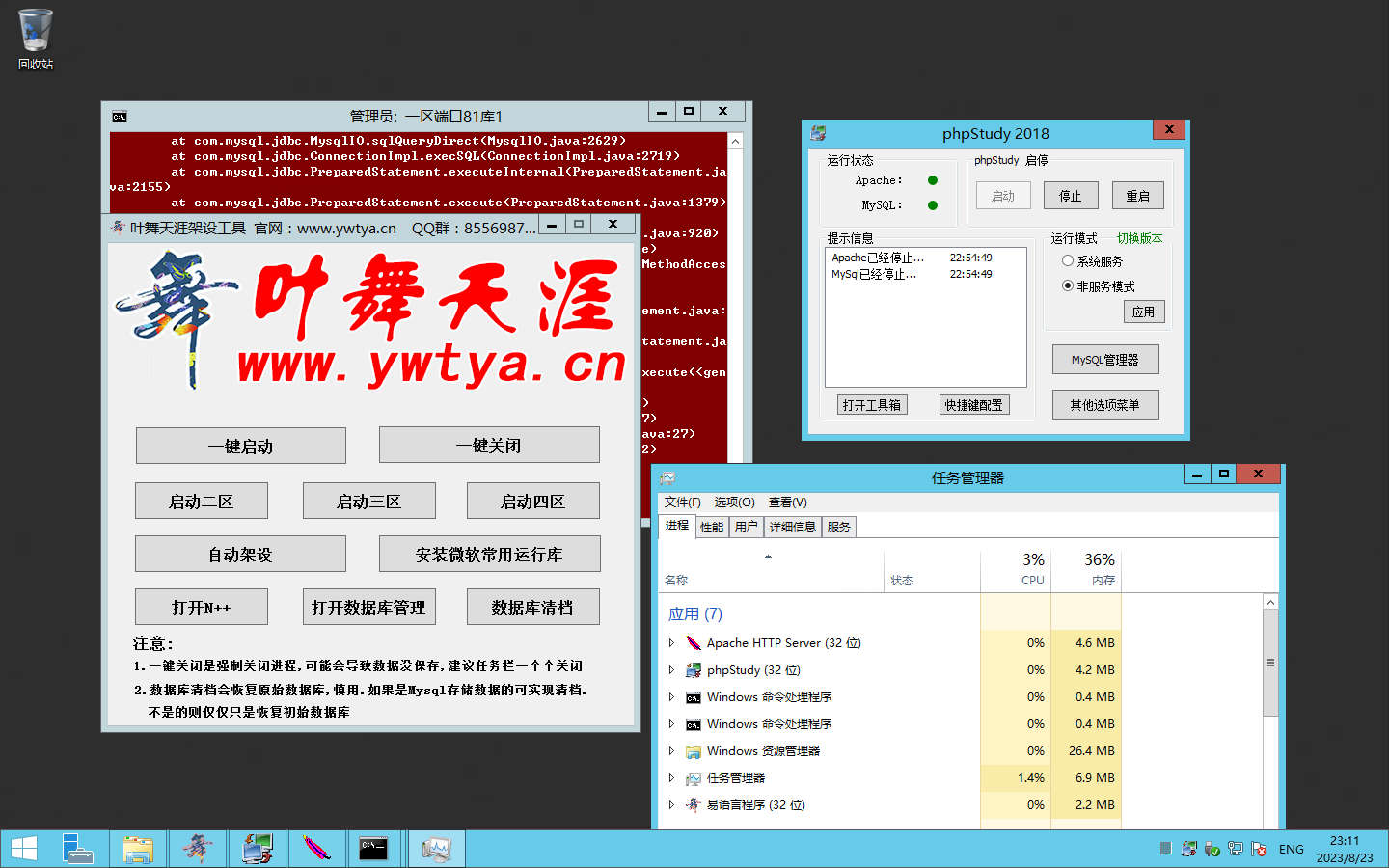This screenshot has width=1389, height=868.
Task: Switch to 进程 tab
Action: click(677, 526)
